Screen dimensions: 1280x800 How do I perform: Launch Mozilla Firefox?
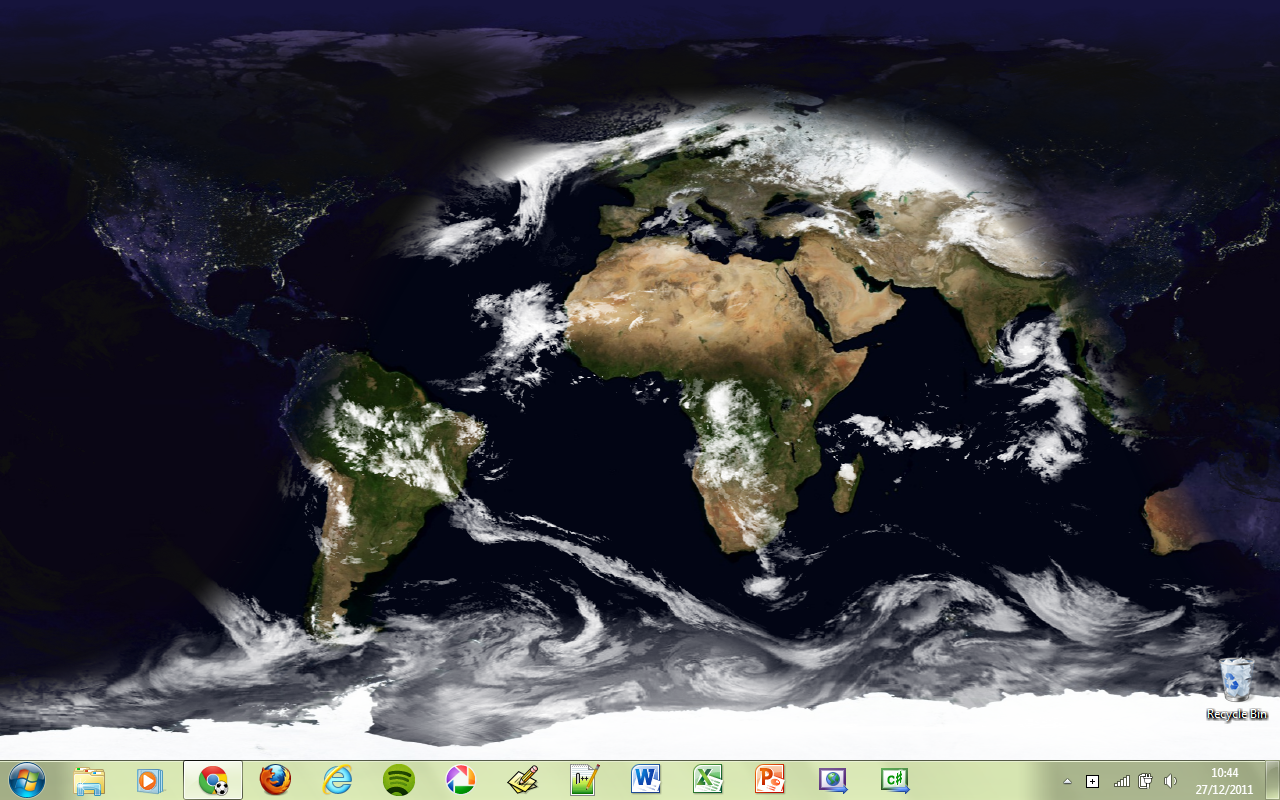tap(275, 780)
